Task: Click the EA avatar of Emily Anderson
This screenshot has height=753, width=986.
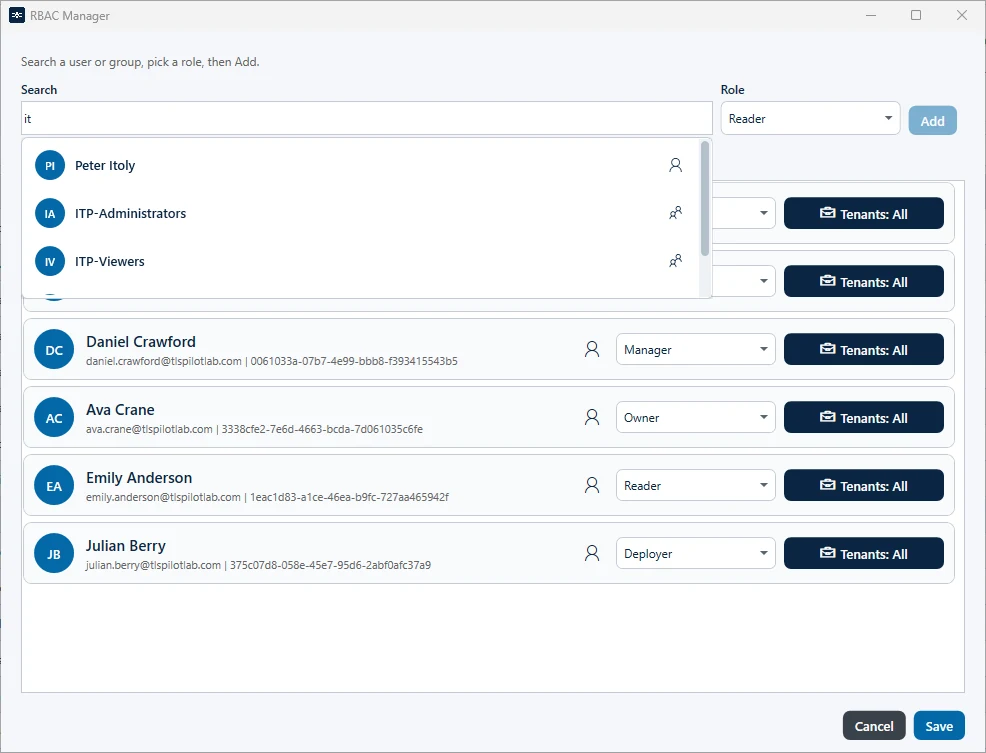Action: (54, 486)
